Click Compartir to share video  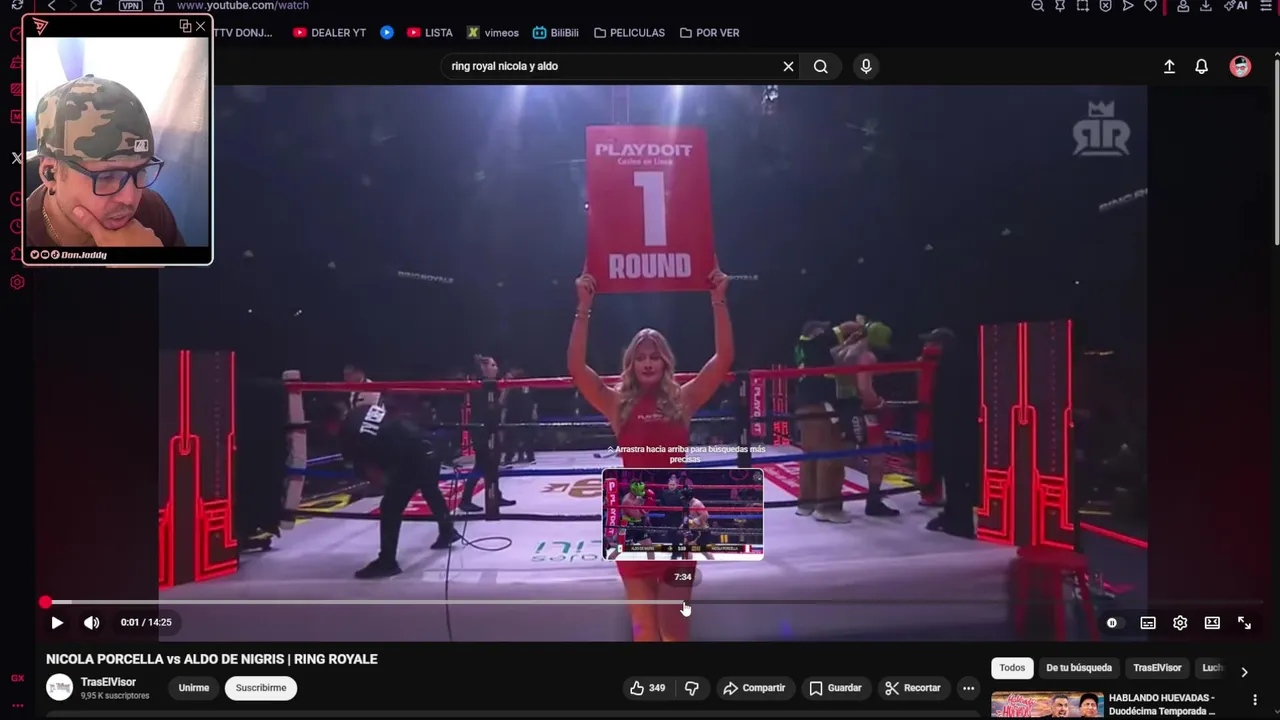point(754,688)
